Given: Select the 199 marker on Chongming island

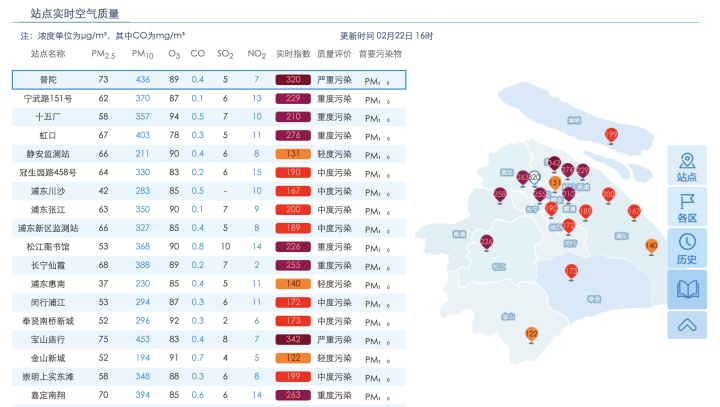Looking at the screenshot, I should coord(611,135).
